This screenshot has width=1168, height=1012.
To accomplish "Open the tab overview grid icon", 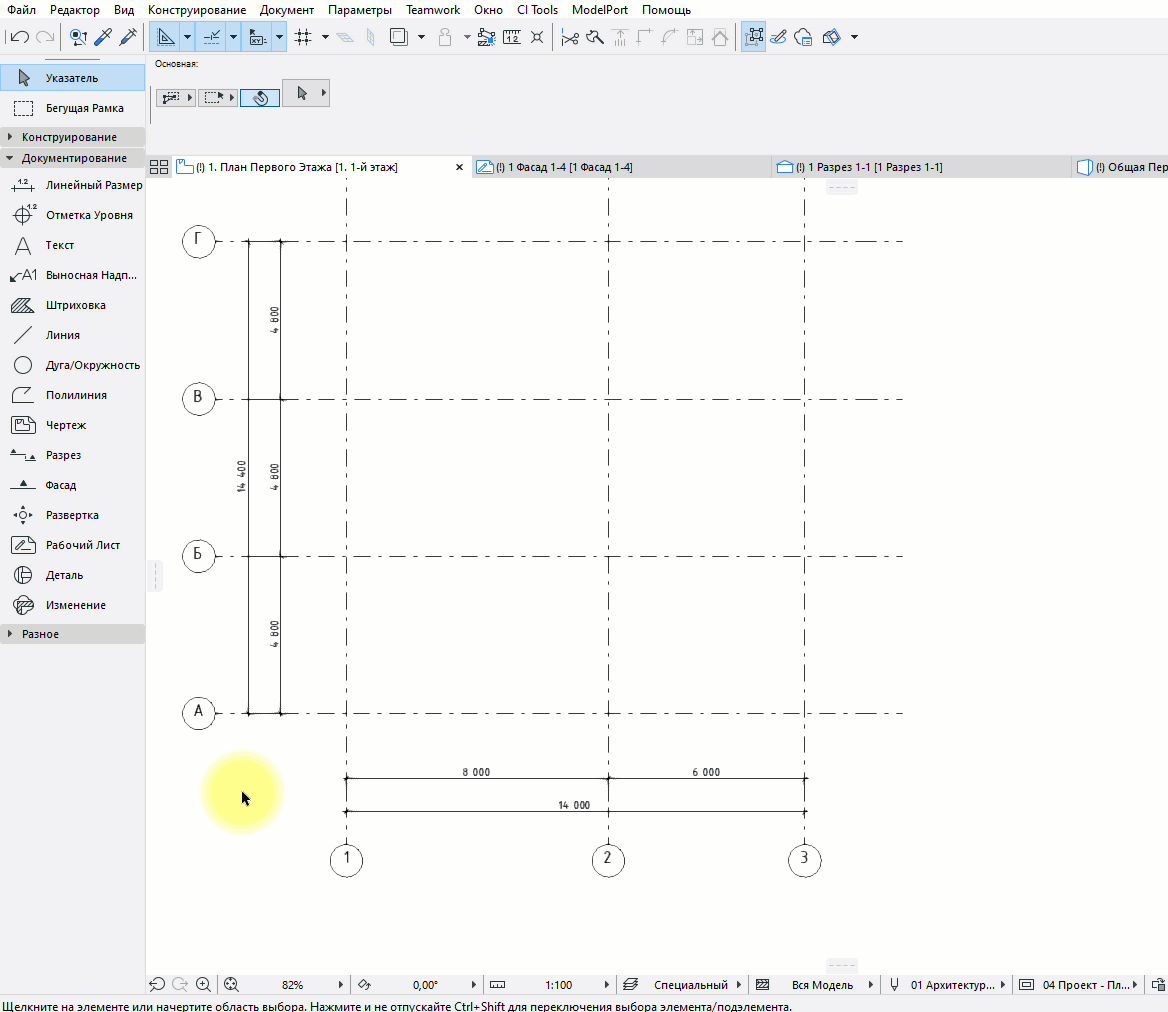I will click(x=159, y=167).
